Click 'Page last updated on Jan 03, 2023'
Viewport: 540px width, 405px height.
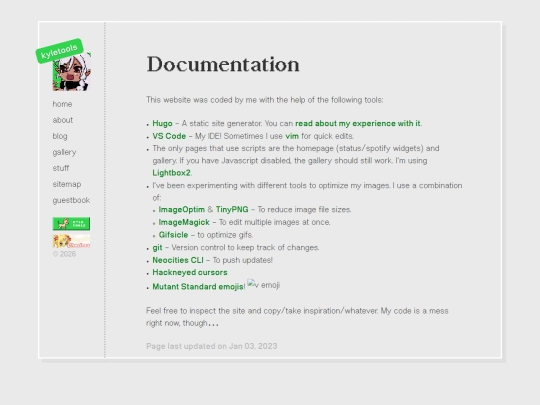(211, 346)
